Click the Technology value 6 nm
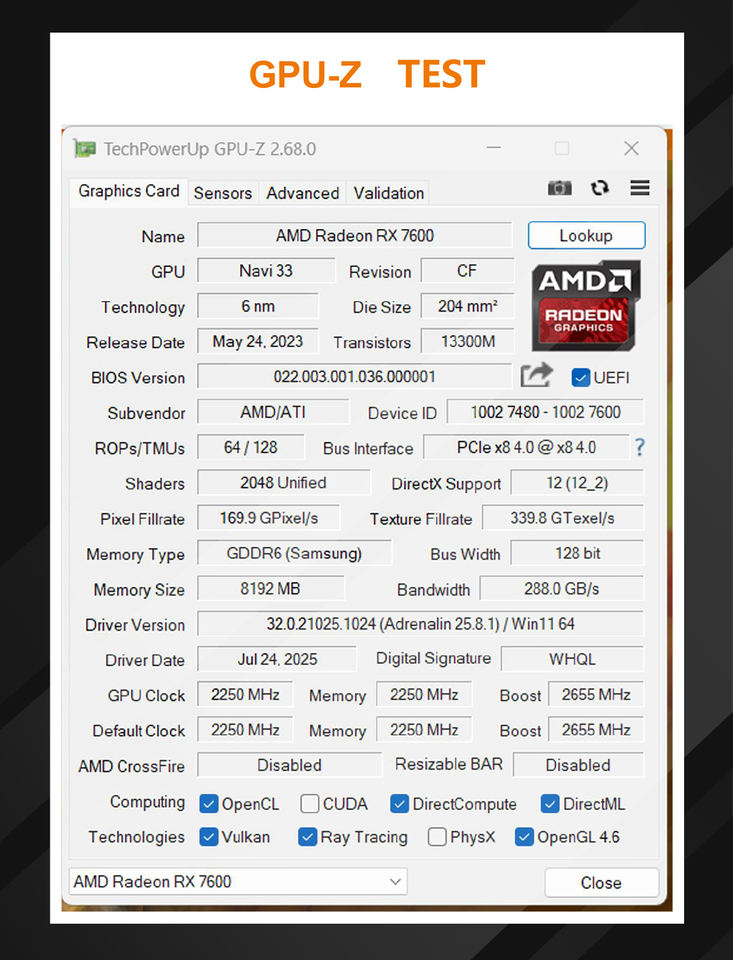Viewport: 733px width, 960px height. click(x=258, y=306)
